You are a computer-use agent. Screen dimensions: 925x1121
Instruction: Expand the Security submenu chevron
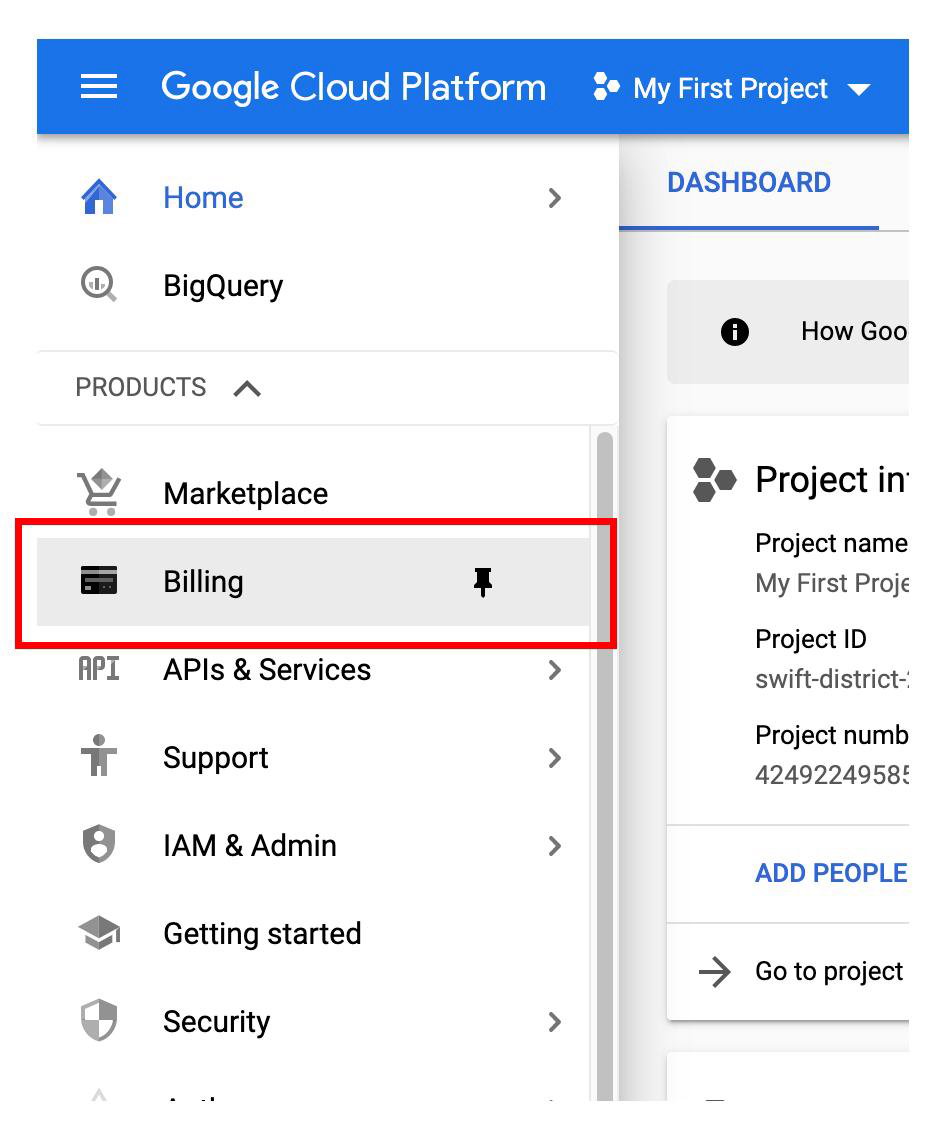click(554, 1022)
